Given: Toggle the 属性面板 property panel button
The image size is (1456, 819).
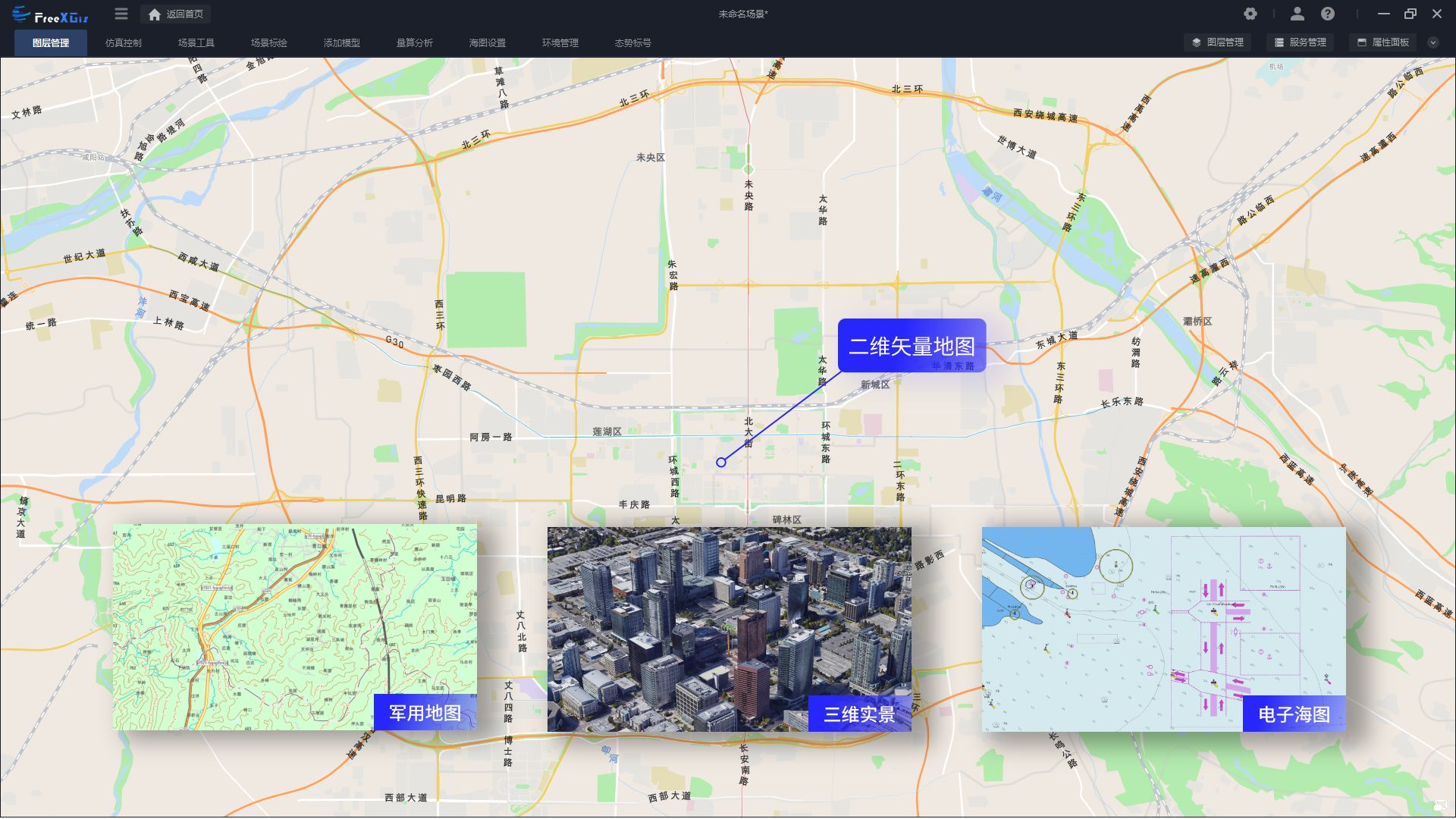Looking at the screenshot, I should tap(1383, 42).
